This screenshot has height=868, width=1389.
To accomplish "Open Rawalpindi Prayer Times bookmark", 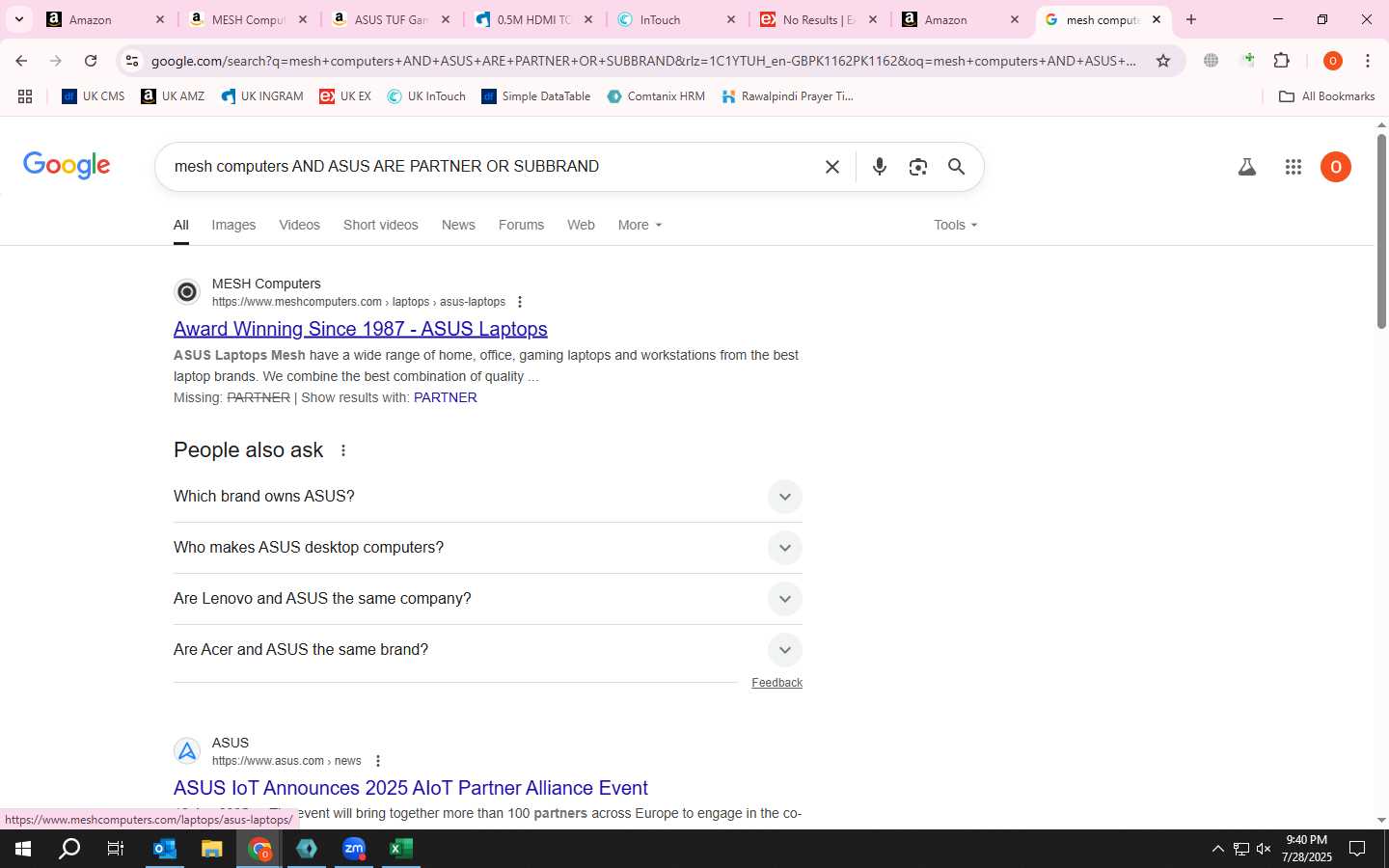I will point(788,96).
